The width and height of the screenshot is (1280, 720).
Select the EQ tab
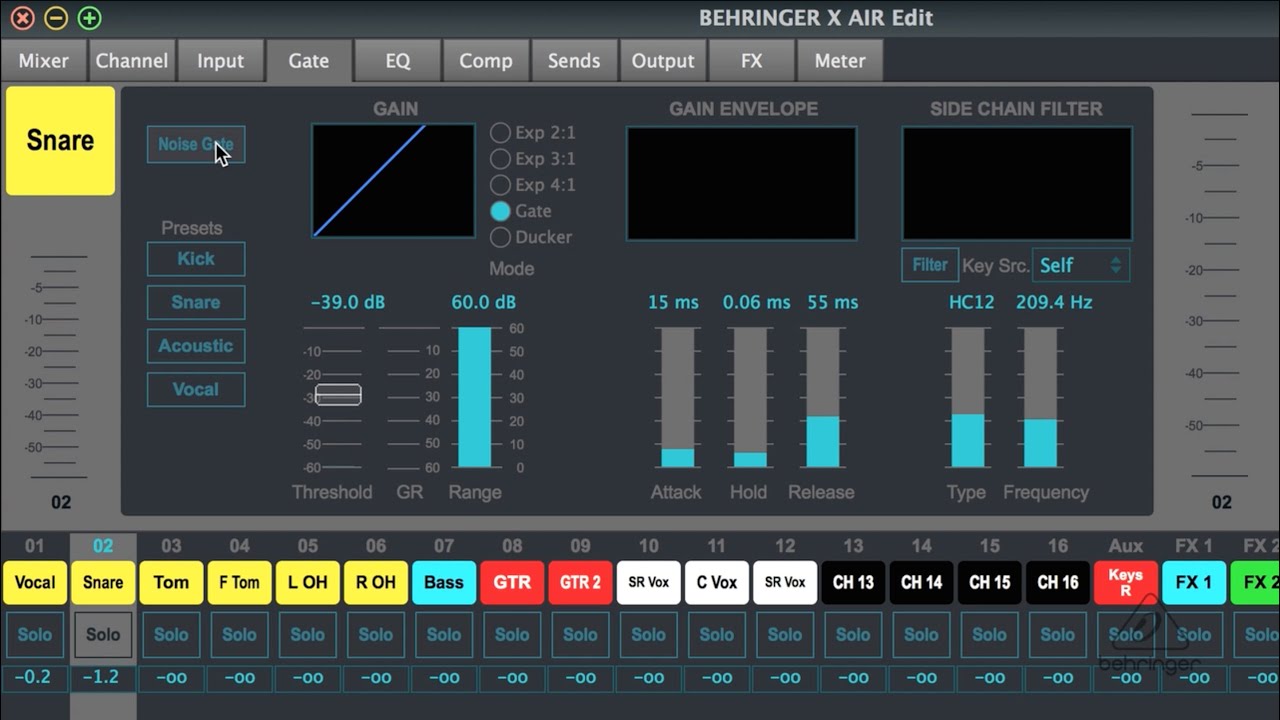398,61
